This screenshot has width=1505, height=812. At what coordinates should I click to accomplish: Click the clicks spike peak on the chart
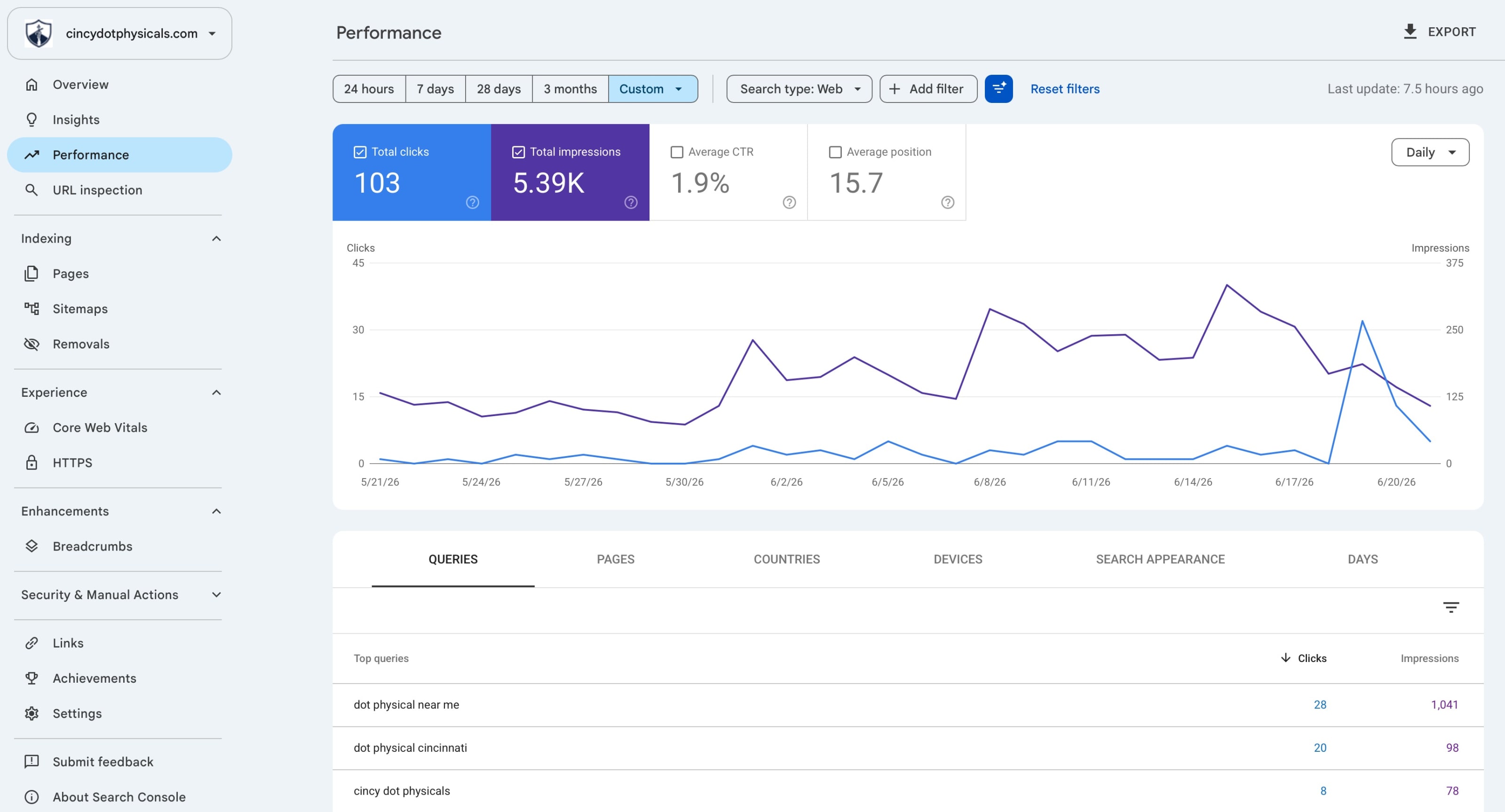point(1362,321)
